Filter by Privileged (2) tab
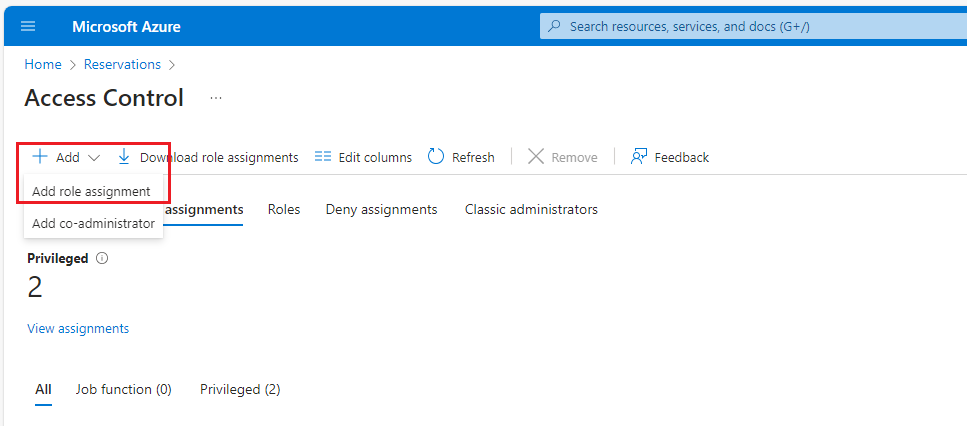 coord(240,389)
